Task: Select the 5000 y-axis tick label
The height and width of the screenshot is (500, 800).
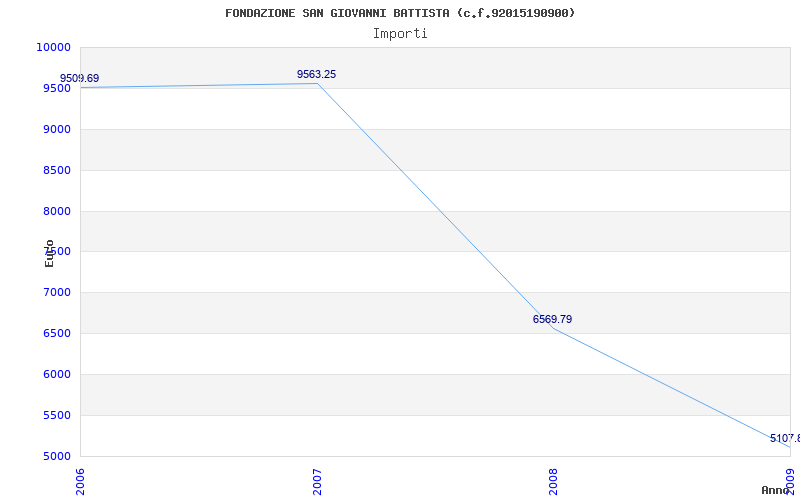Action: 56,456
